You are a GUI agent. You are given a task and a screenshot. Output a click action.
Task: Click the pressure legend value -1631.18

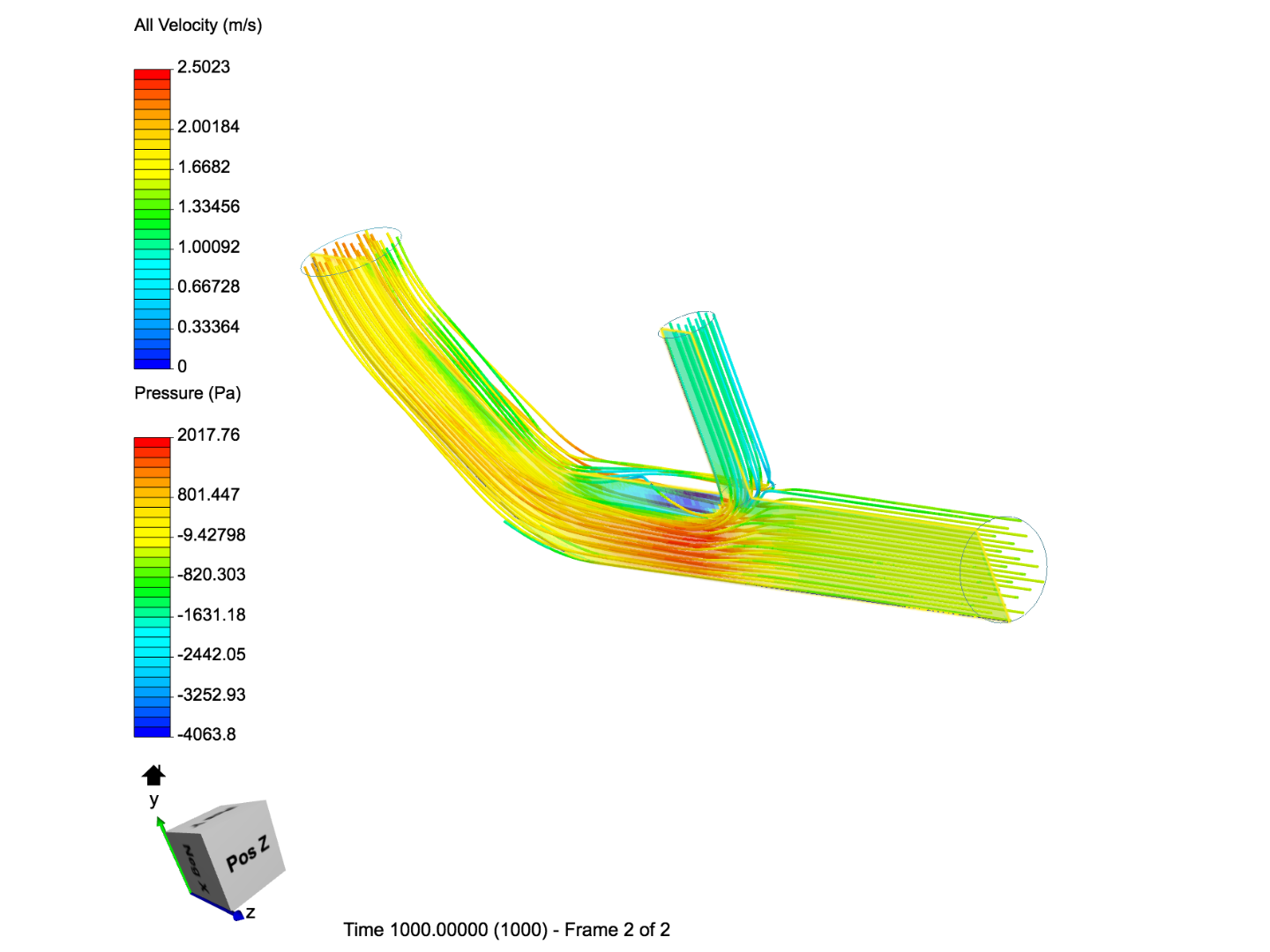(212, 615)
